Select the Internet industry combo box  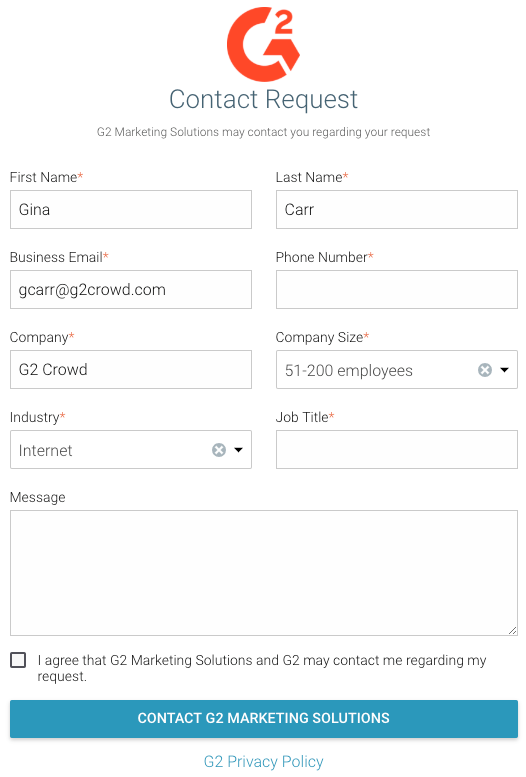pyautogui.click(x=131, y=449)
